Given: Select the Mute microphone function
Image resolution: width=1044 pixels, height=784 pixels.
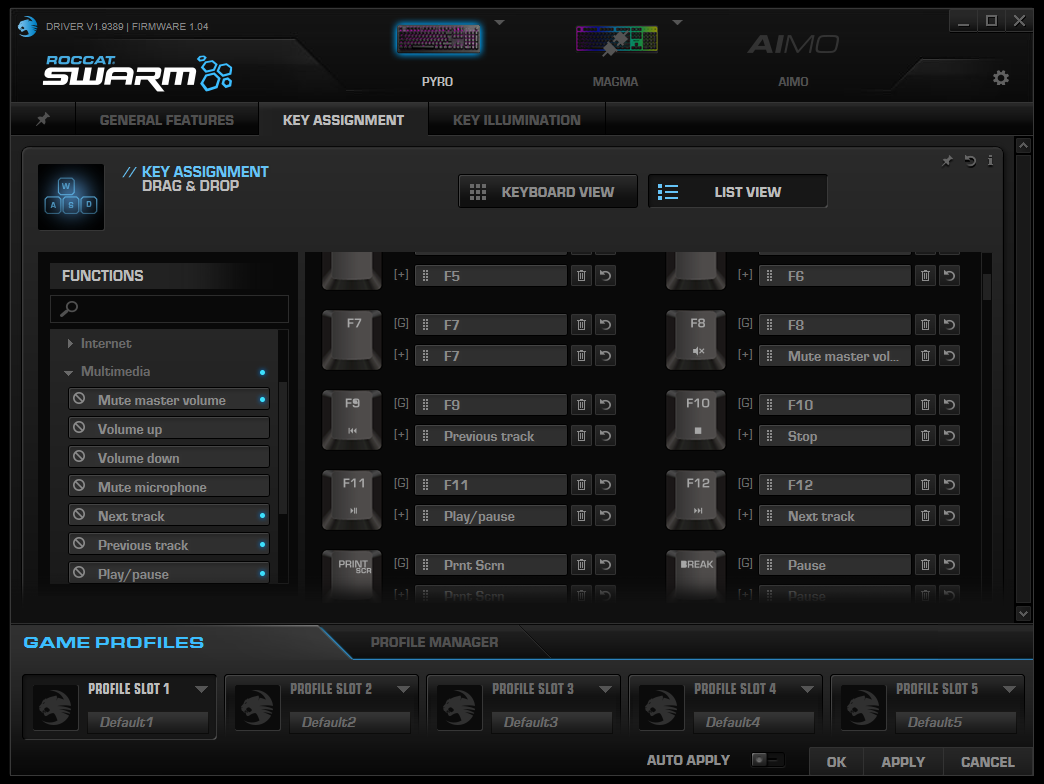Looking at the screenshot, I should [169, 487].
